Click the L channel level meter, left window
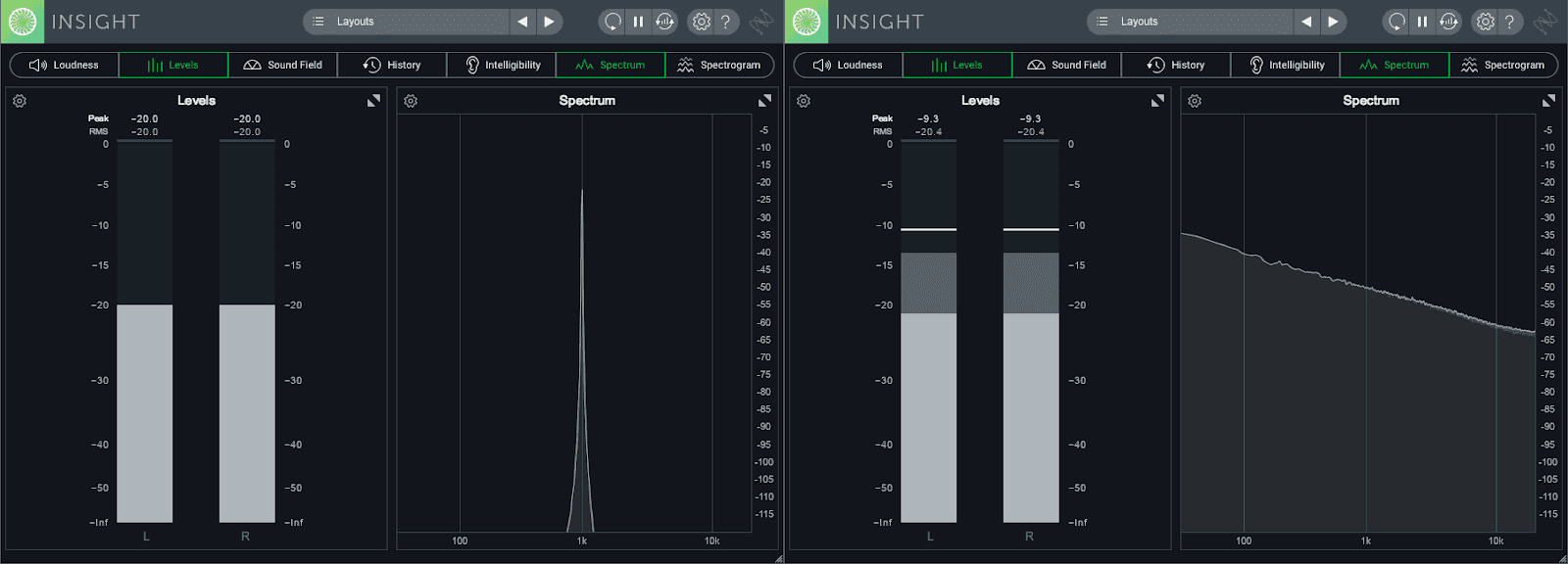 pyautogui.click(x=145, y=331)
